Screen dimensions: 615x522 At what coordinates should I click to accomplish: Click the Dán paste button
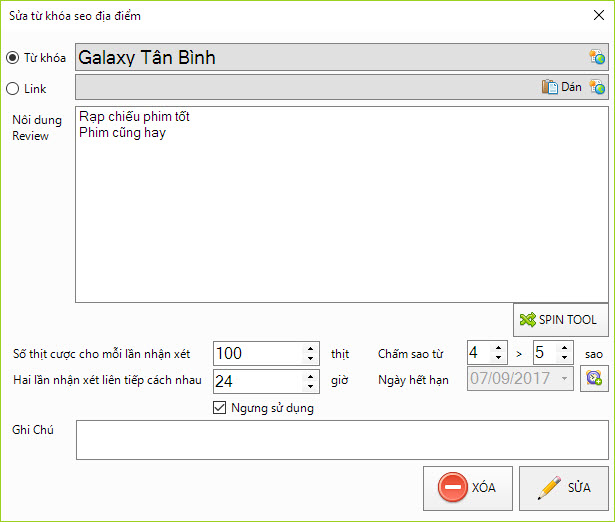pyautogui.click(x=562, y=87)
